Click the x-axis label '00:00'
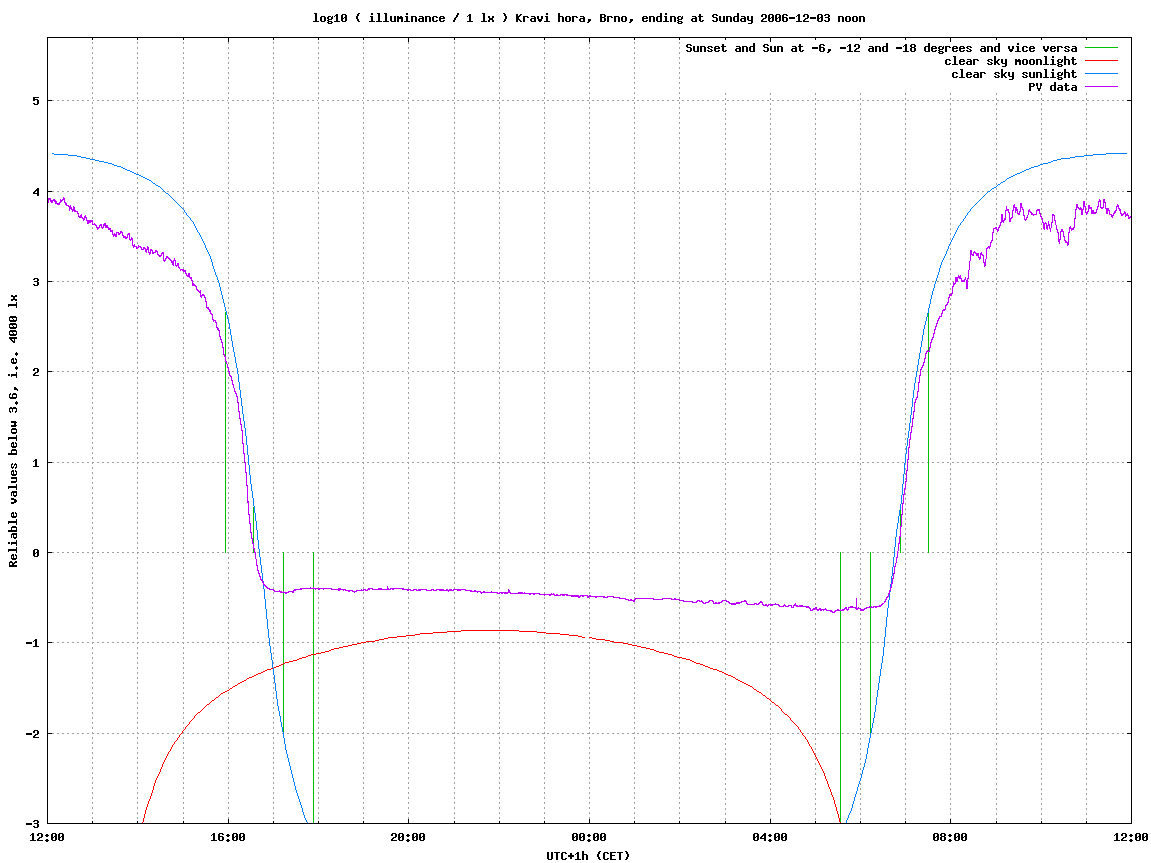Viewport: 1151px width, 863px height. [589, 837]
